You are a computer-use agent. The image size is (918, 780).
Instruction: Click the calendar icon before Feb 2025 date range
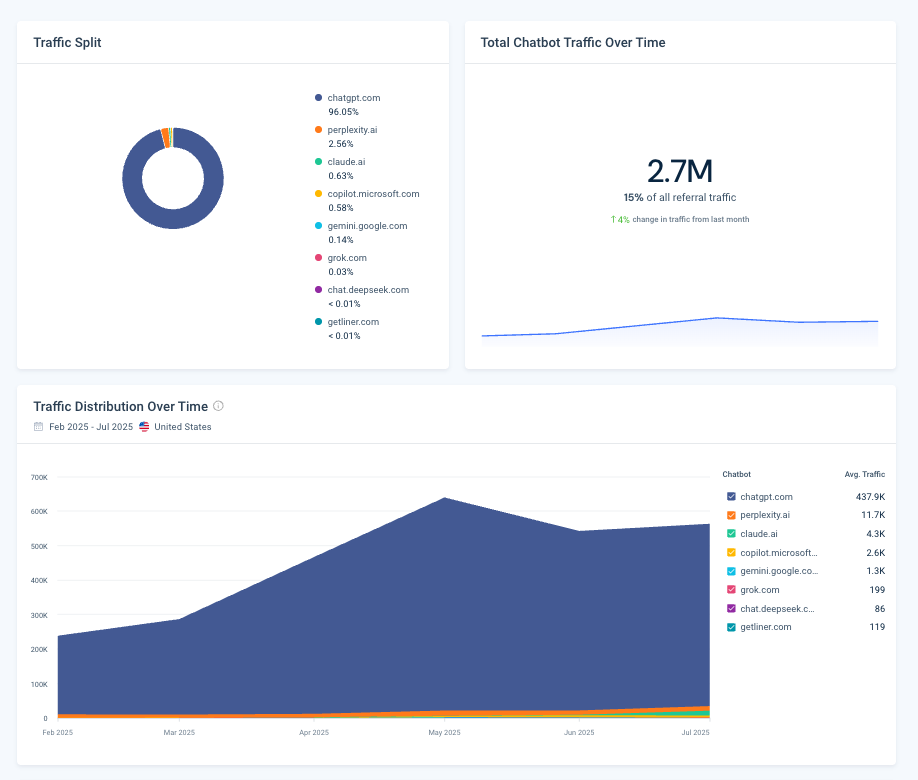[x=38, y=427]
